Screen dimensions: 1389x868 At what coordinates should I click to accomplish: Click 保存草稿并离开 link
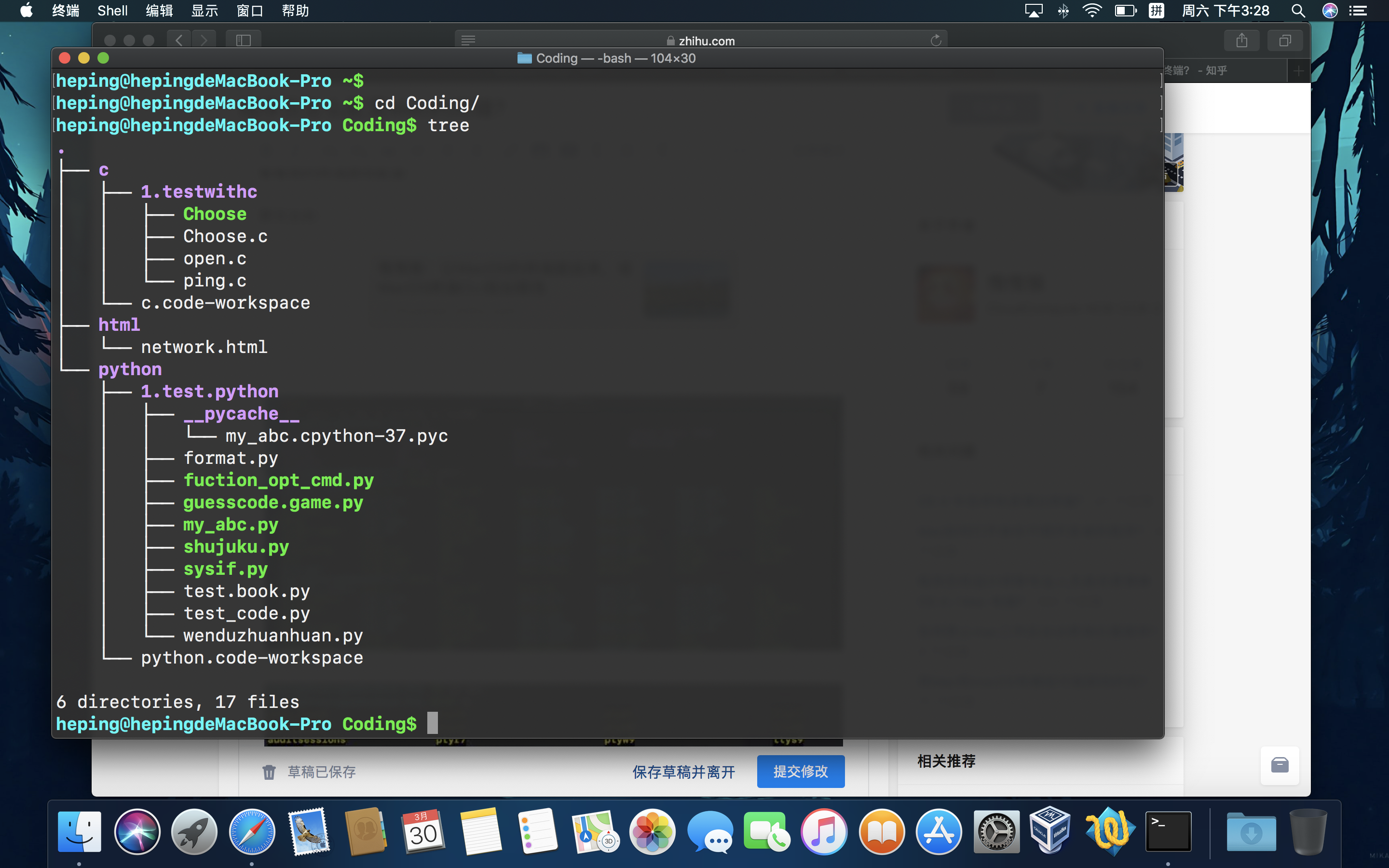tap(683, 772)
